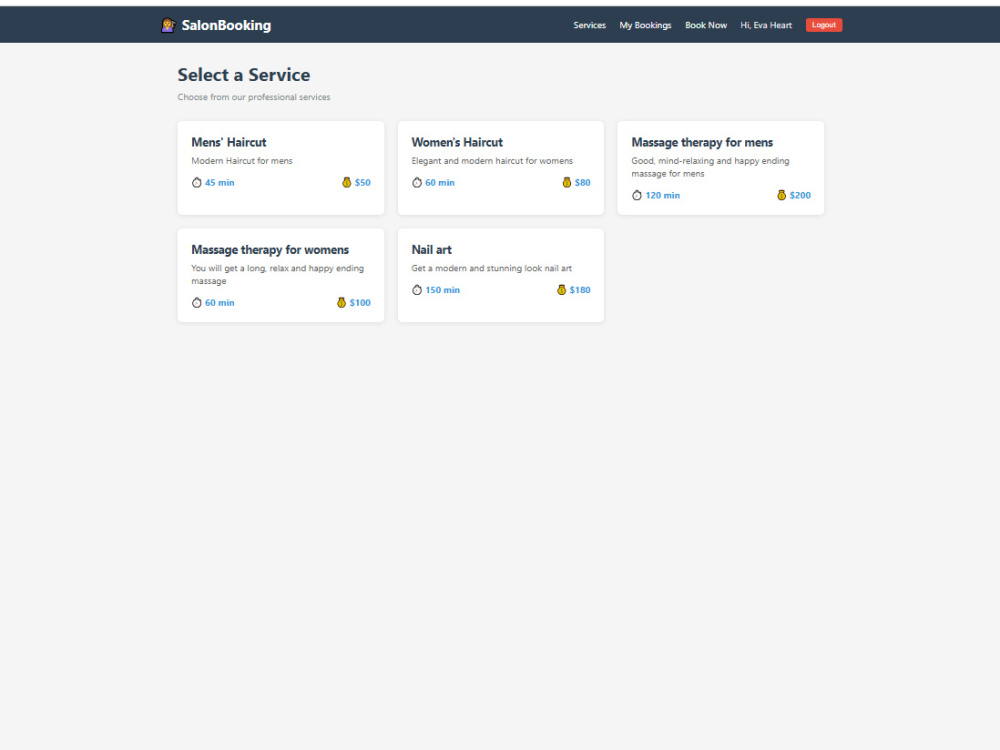Viewport: 1000px width, 750px height.
Task: Pick the Nail art service title
Action: coord(432,249)
